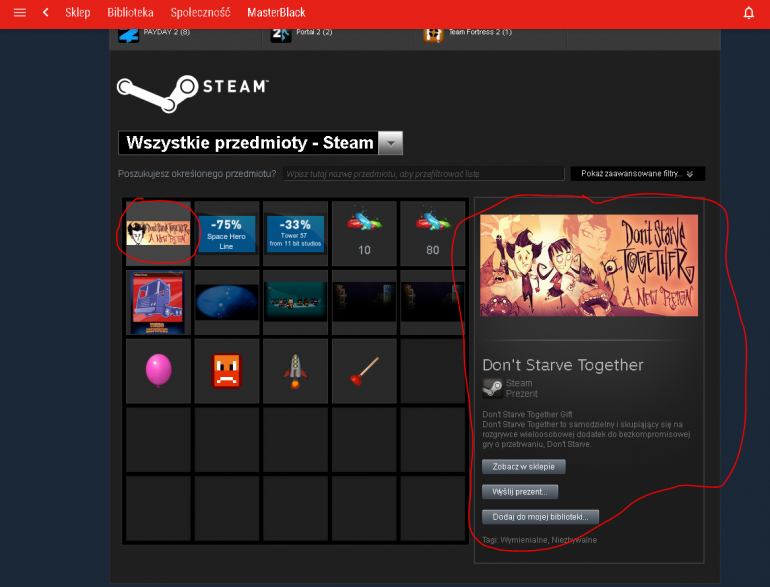Click Dodaj do mojej biblioteki button
This screenshot has width=770, height=587.
tap(540, 517)
